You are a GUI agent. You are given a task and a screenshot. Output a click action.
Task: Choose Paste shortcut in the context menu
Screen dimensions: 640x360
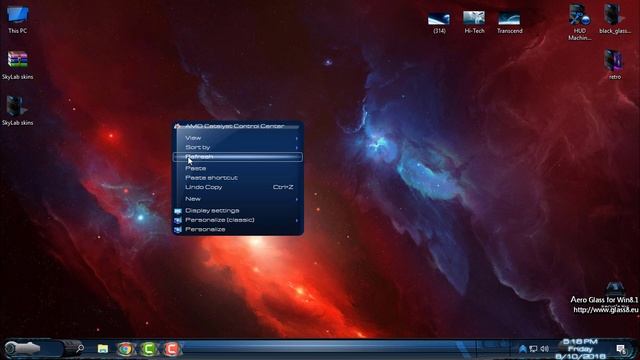click(238, 178)
